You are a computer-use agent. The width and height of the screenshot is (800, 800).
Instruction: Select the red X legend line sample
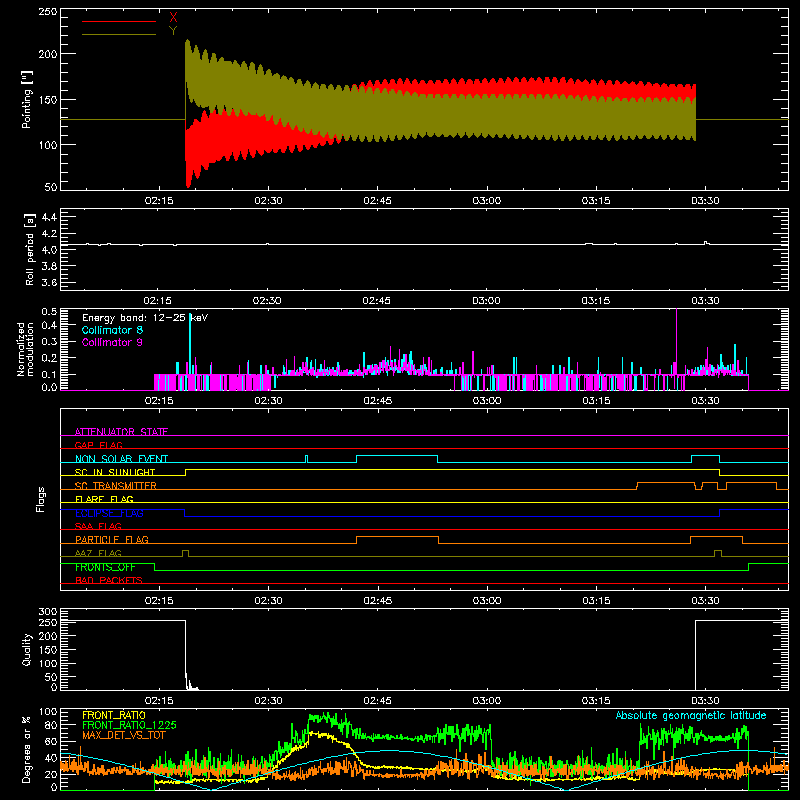pos(119,21)
